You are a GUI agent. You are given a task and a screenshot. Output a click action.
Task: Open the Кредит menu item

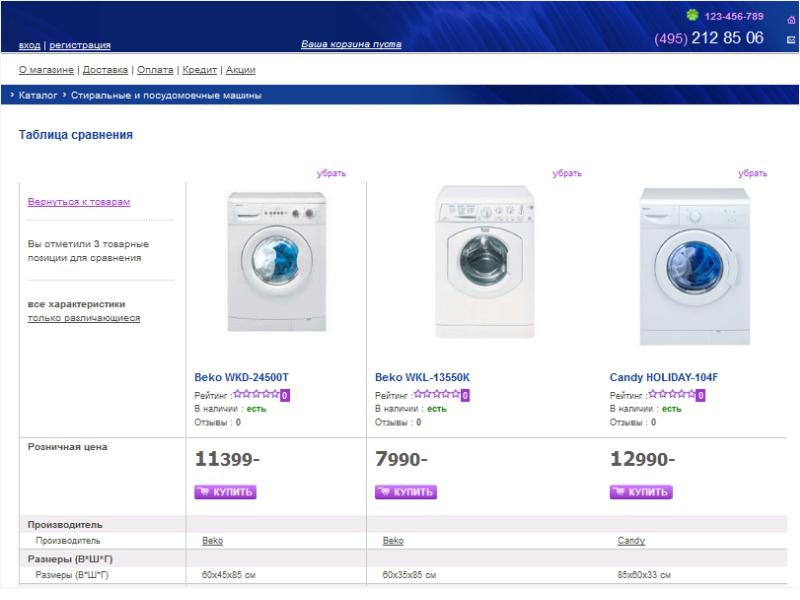199,70
